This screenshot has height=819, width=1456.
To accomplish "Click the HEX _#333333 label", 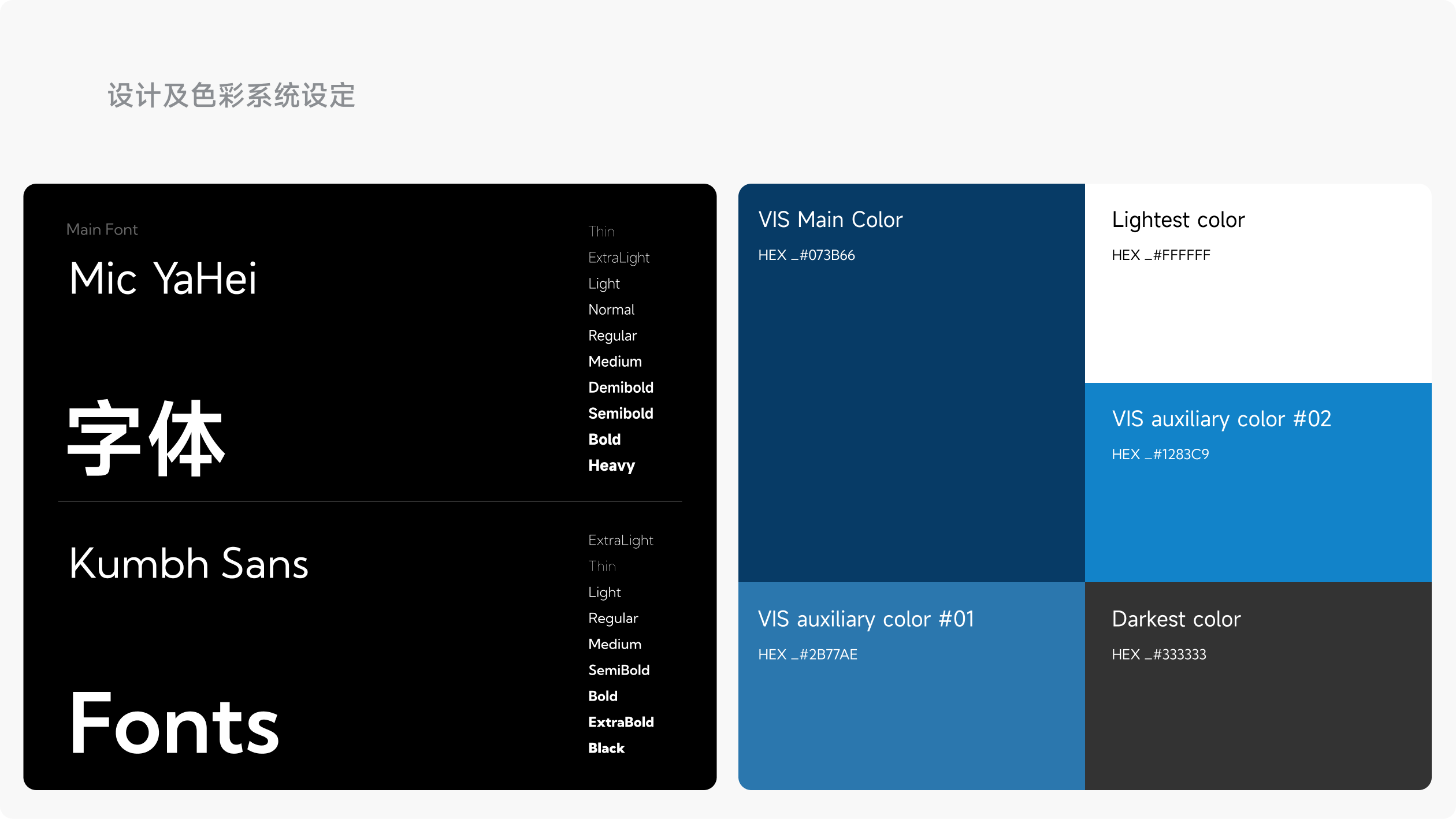I will tap(1158, 654).
